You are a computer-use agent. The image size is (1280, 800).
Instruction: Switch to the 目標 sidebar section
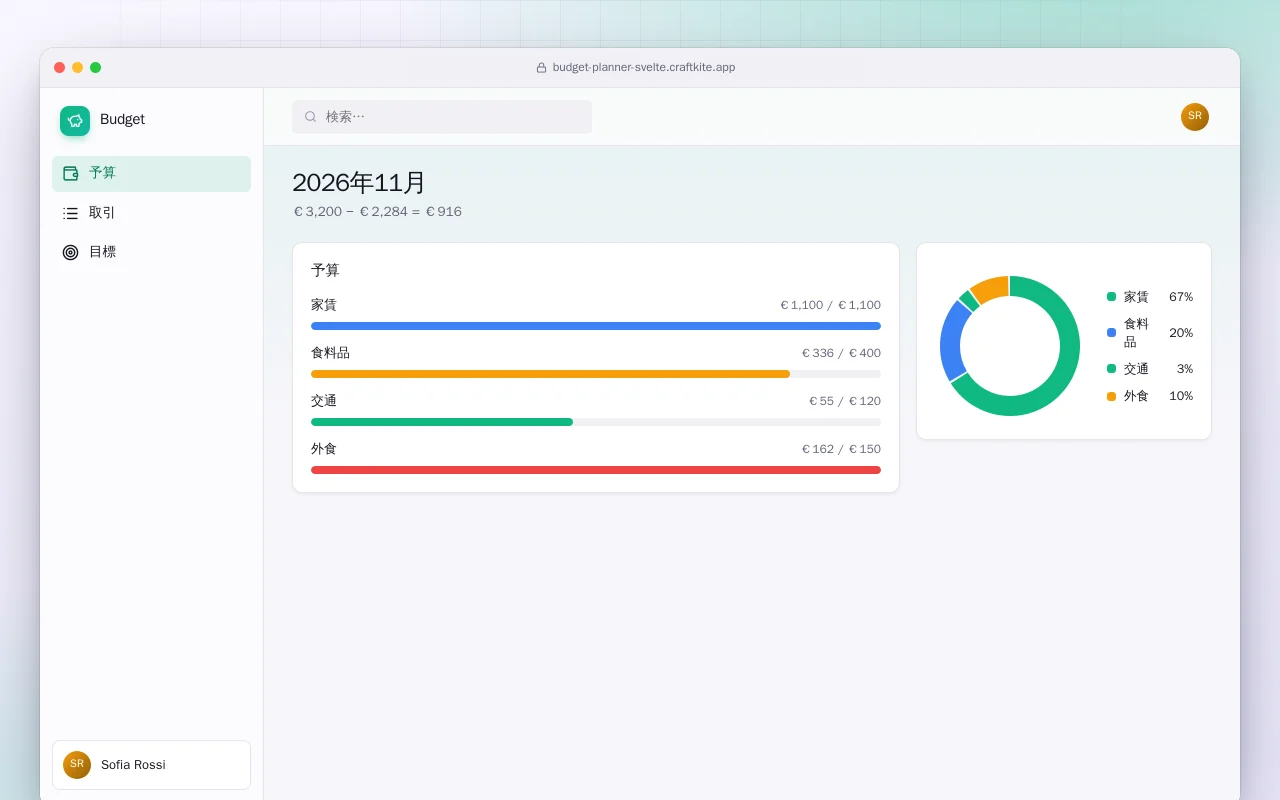(151, 252)
